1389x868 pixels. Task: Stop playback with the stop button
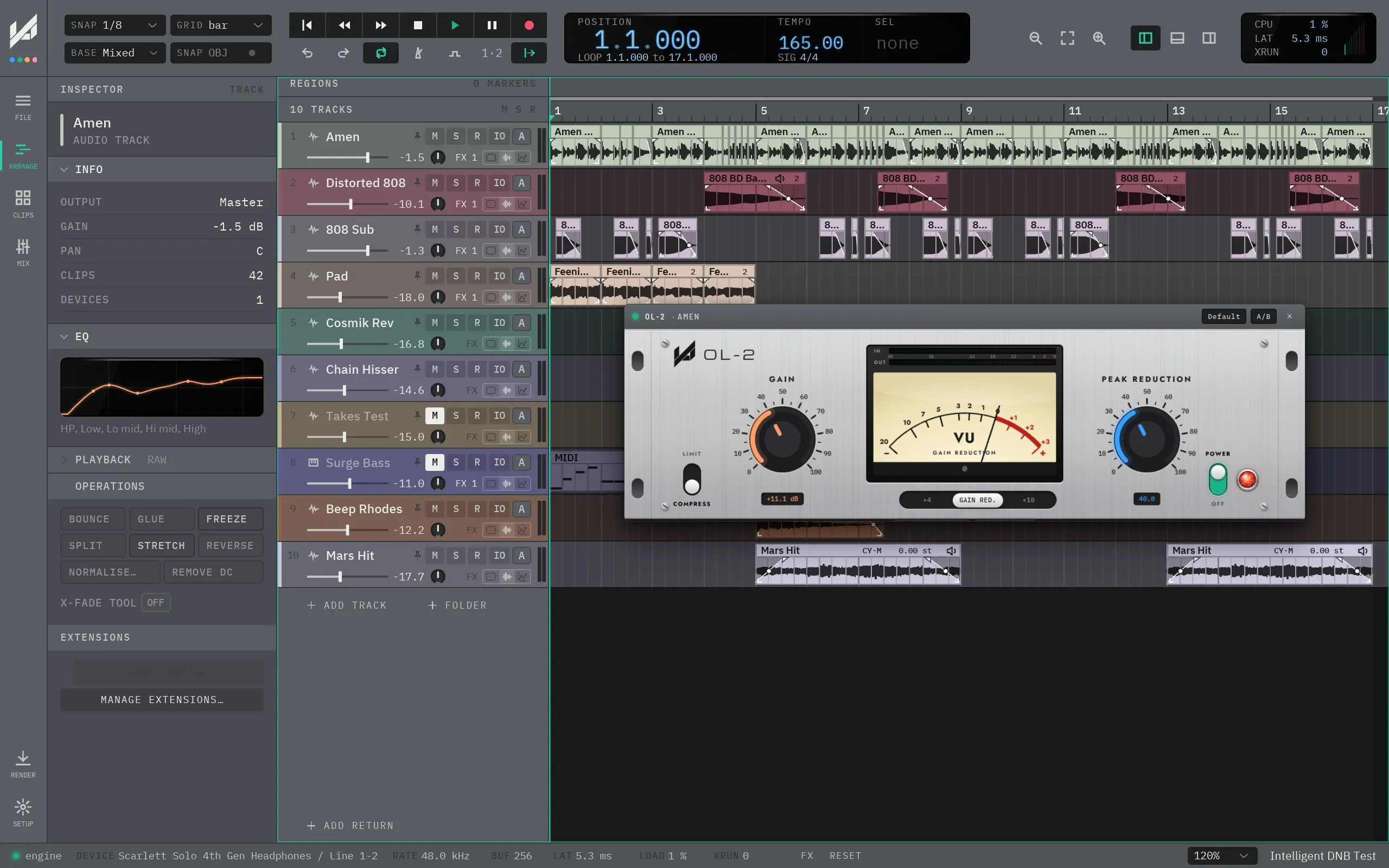418,25
